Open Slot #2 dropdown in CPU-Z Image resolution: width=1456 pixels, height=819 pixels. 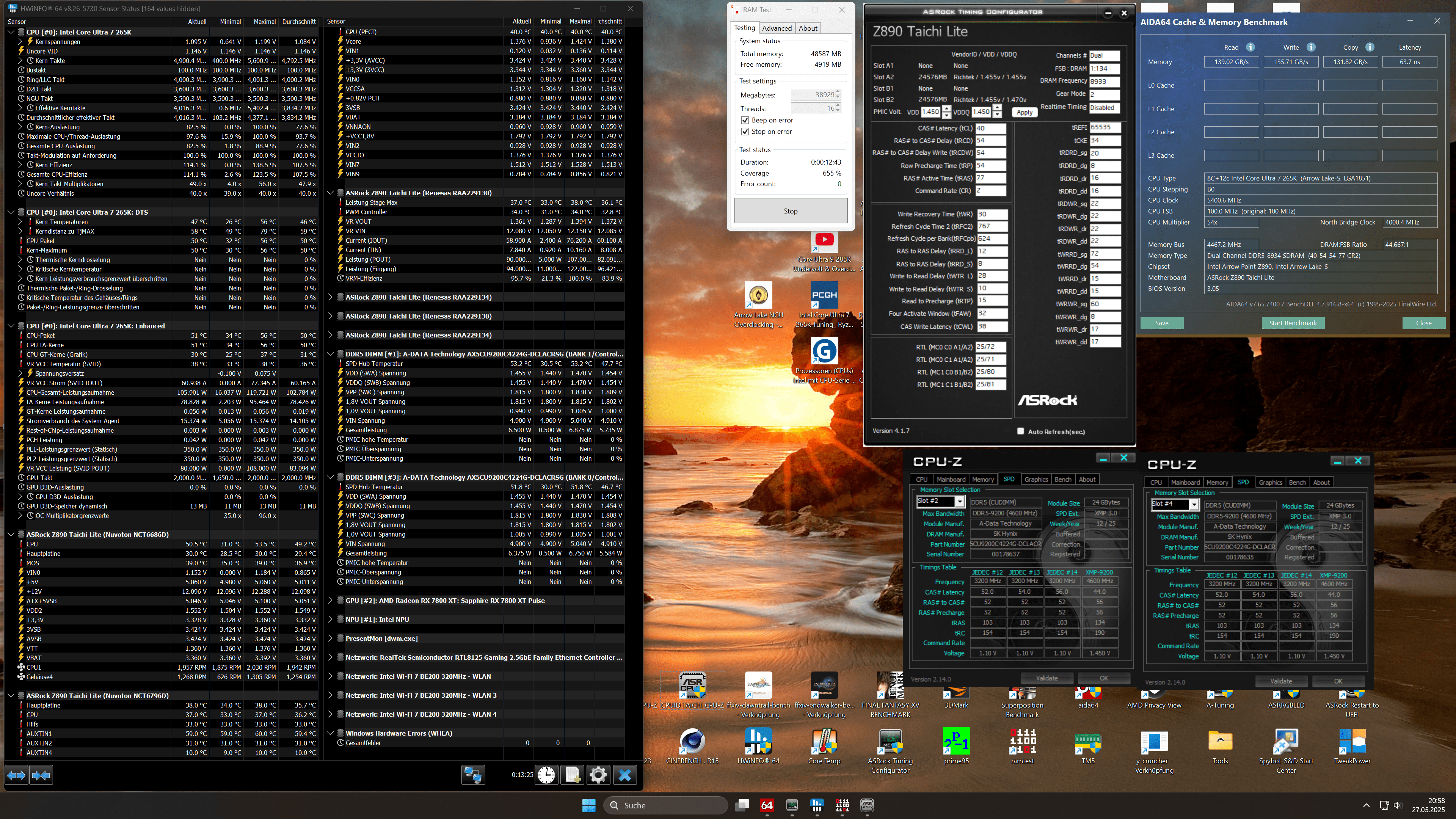tap(959, 501)
